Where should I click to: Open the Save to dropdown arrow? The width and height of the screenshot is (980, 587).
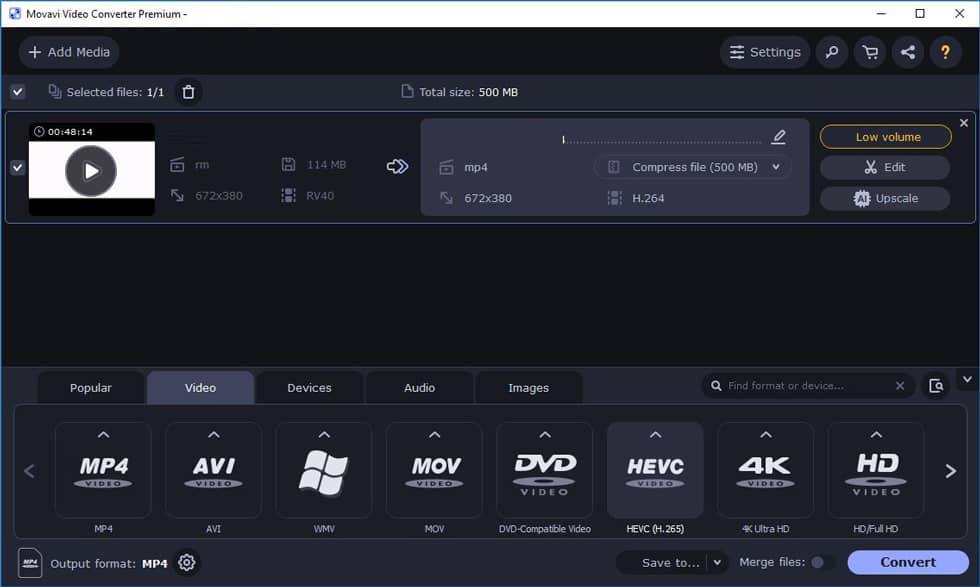[717, 563]
